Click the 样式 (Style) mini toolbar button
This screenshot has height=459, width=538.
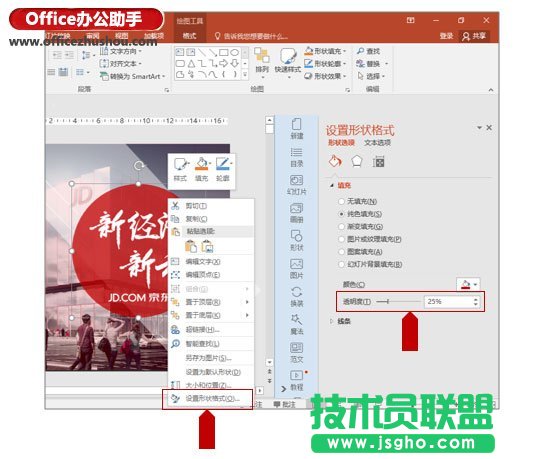[180, 170]
